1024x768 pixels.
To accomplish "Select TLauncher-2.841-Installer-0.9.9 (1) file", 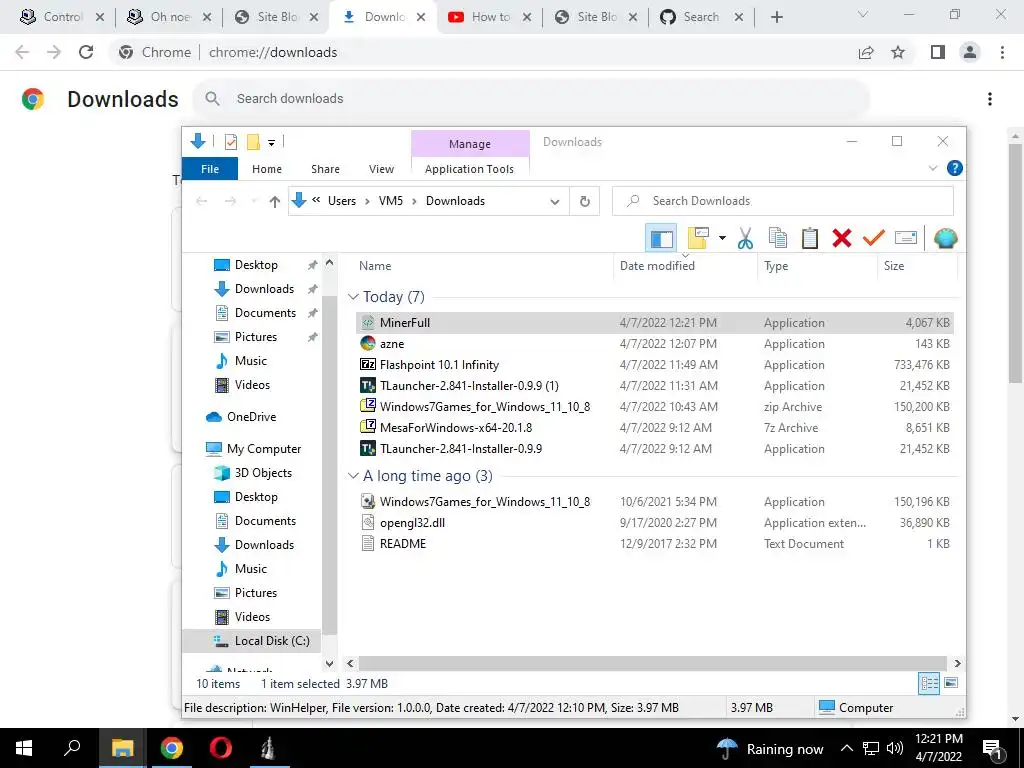I will 655,385.
